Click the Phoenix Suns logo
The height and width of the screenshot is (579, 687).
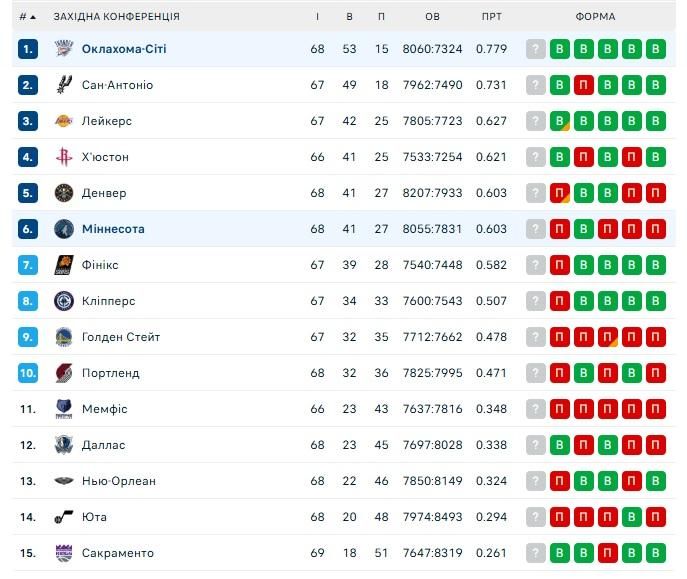pyautogui.click(x=64, y=265)
